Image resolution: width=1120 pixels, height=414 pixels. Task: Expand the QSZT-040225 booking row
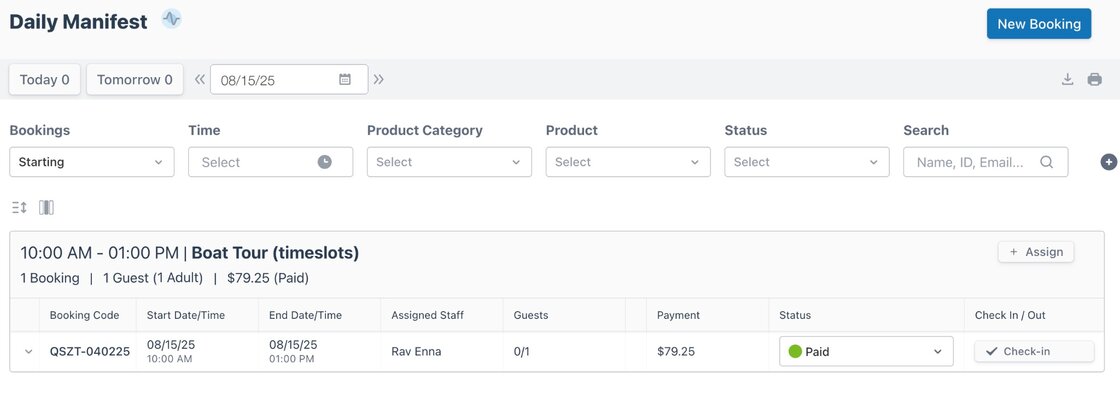tap(29, 352)
